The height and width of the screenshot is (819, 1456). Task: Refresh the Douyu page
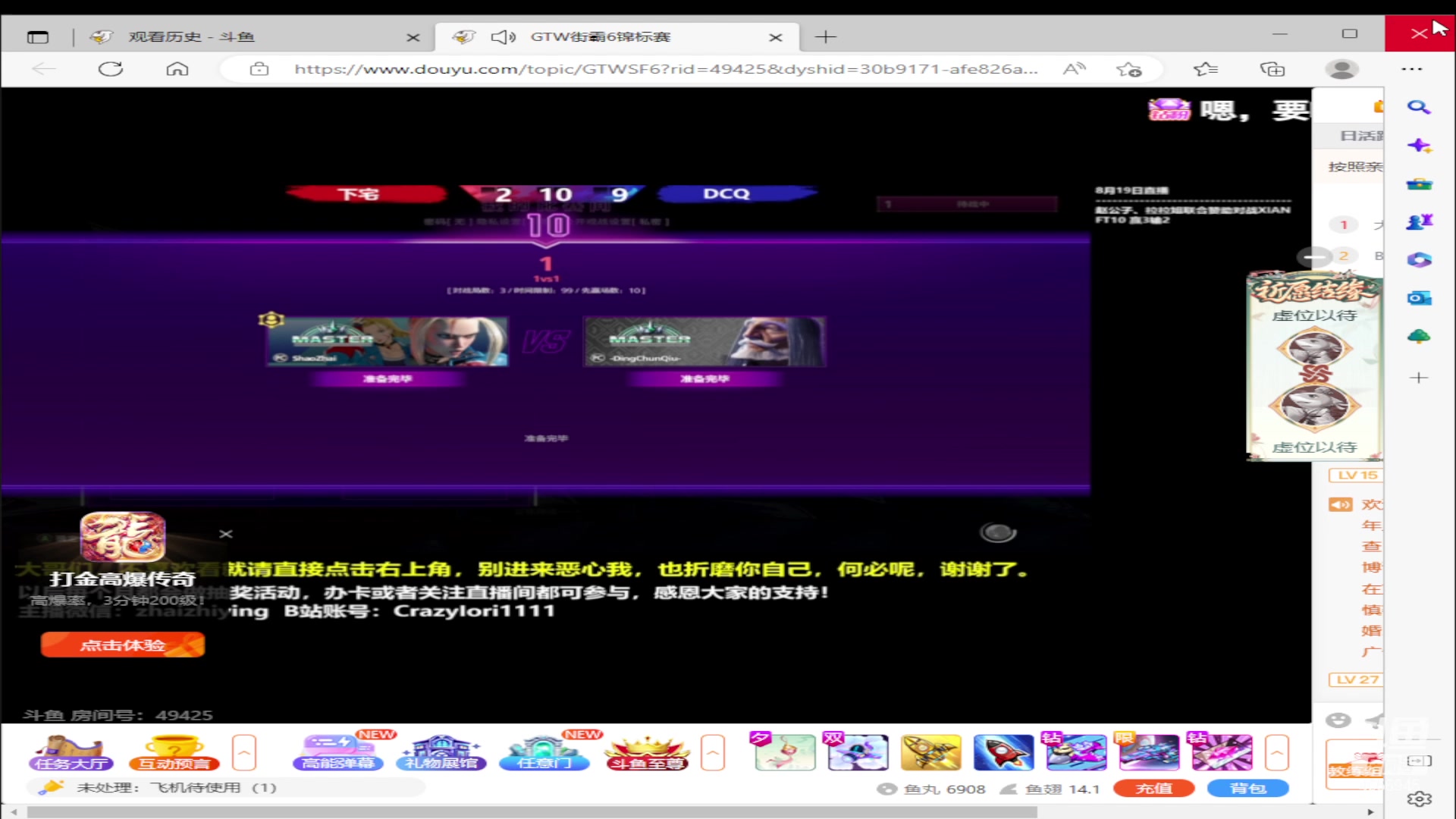point(111,69)
